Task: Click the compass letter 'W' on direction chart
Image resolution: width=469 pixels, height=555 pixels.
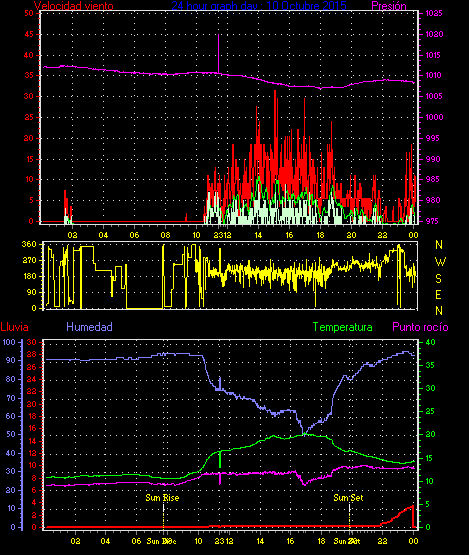Action: point(440,262)
